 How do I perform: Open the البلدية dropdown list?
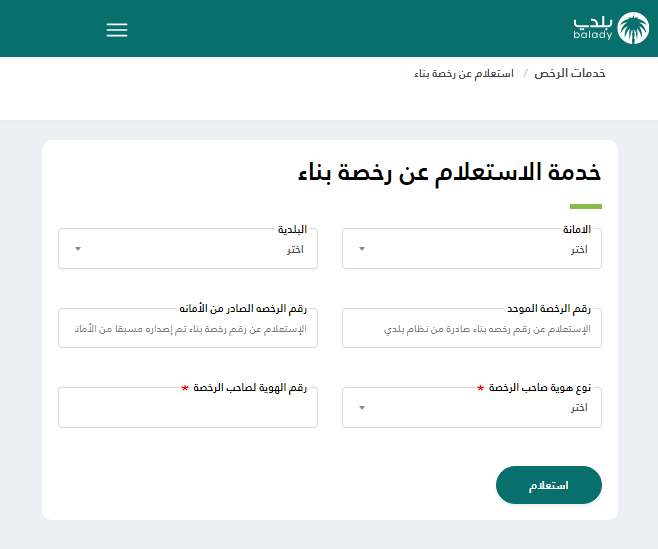pos(188,249)
